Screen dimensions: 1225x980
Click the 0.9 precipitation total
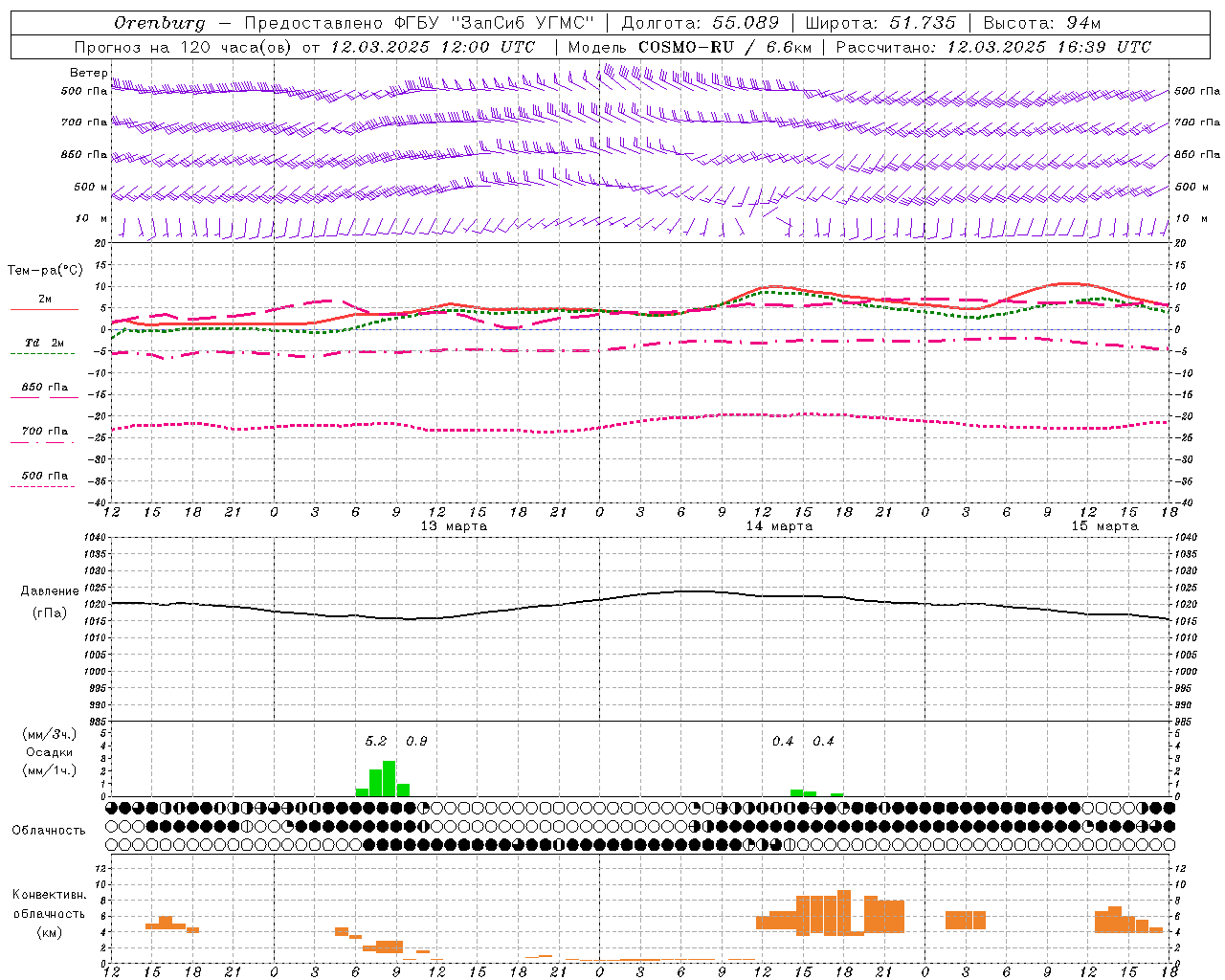tap(416, 742)
